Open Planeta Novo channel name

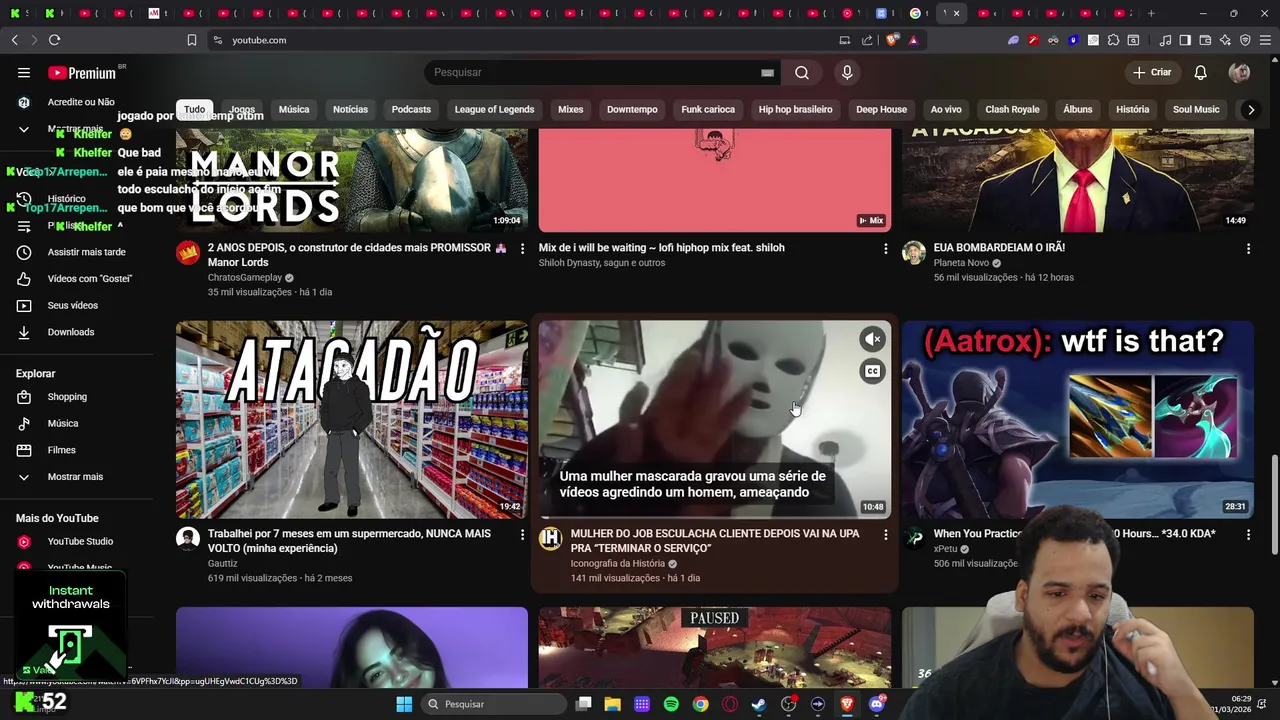(961, 263)
